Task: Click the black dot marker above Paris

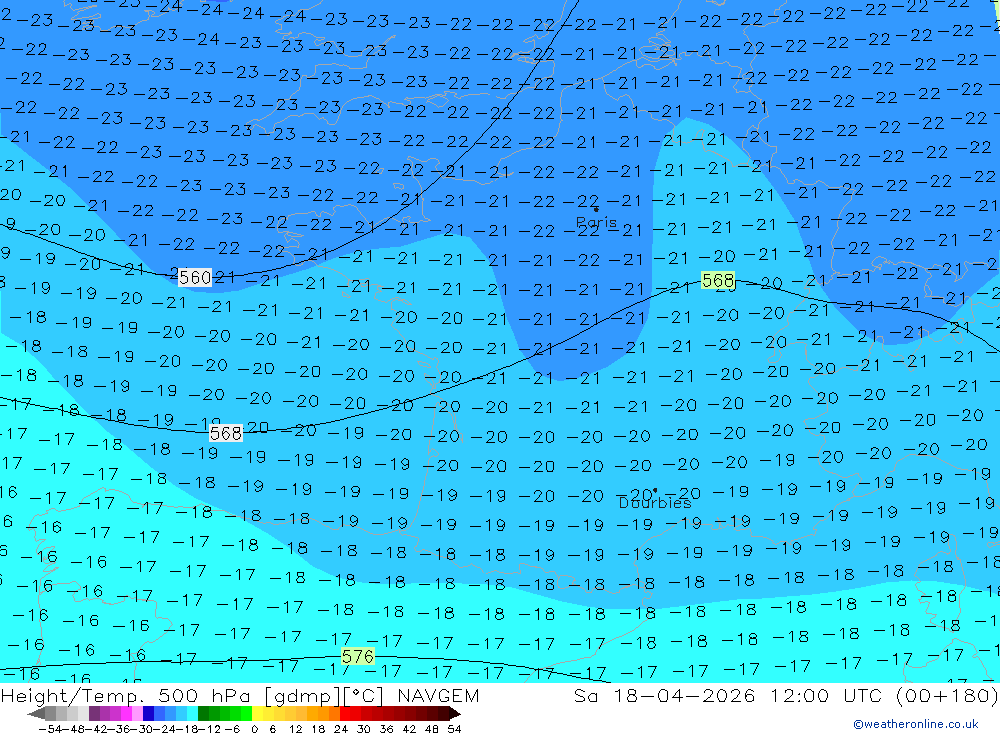Action: click(596, 209)
